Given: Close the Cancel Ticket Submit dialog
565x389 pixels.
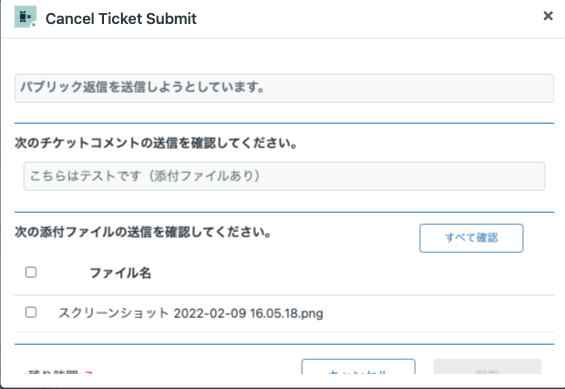Looking at the screenshot, I should (x=548, y=16).
